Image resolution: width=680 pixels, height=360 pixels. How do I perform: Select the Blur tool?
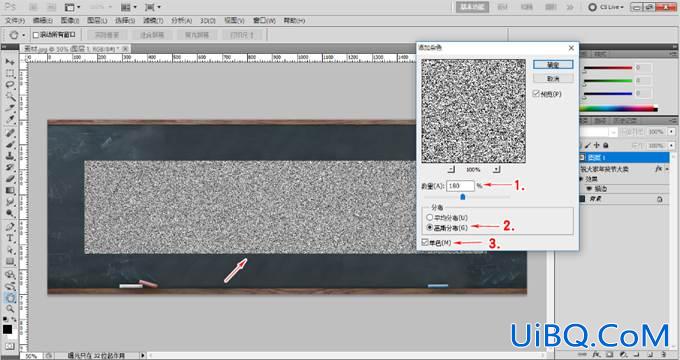pyautogui.click(x=10, y=202)
